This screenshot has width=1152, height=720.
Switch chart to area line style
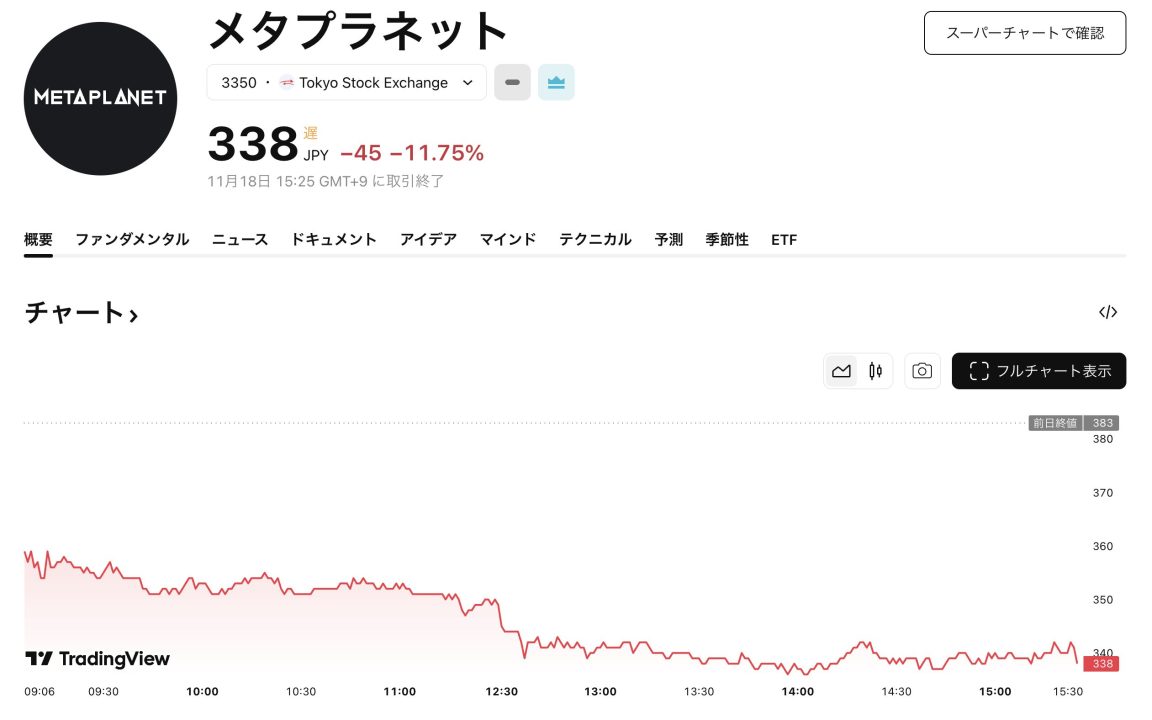click(841, 371)
